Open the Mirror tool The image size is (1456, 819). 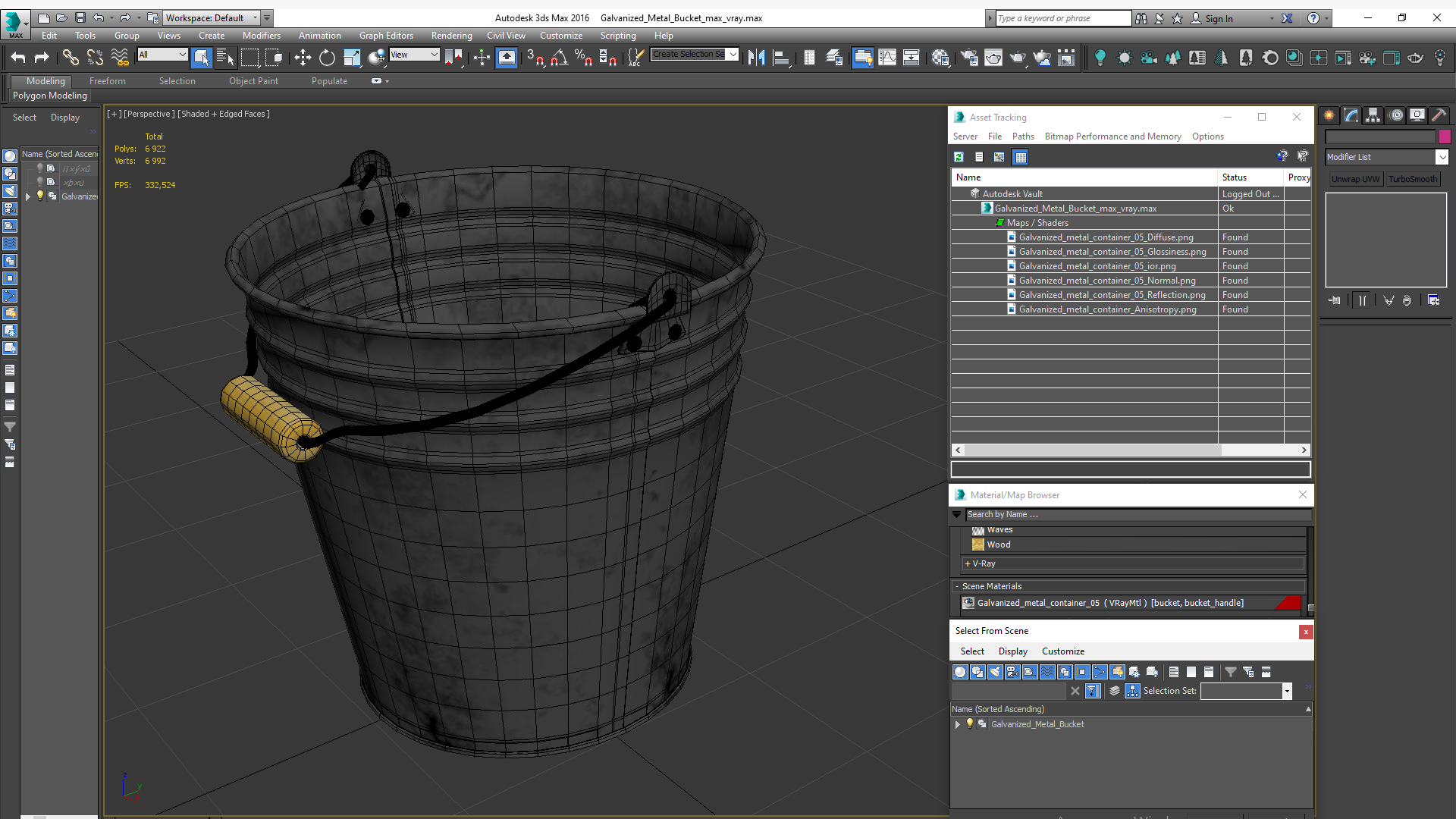pyautogui.click(x=755, y=57)
